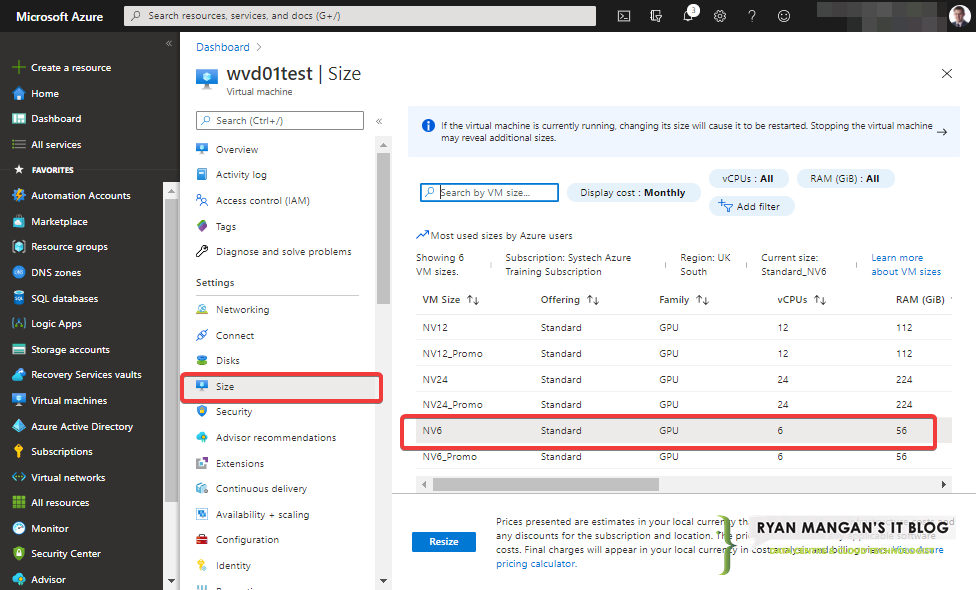The width and height of the screenshot is (976, 590).
Task: Open Continuous delivery
Action: (x=261, y=489)
